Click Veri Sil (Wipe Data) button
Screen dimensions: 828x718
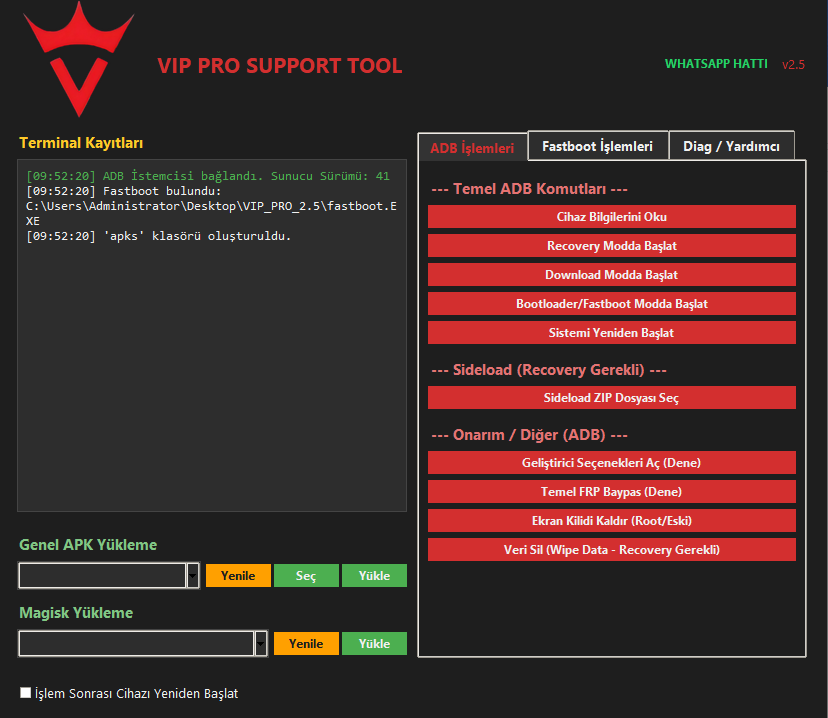[x=611, y=550]
